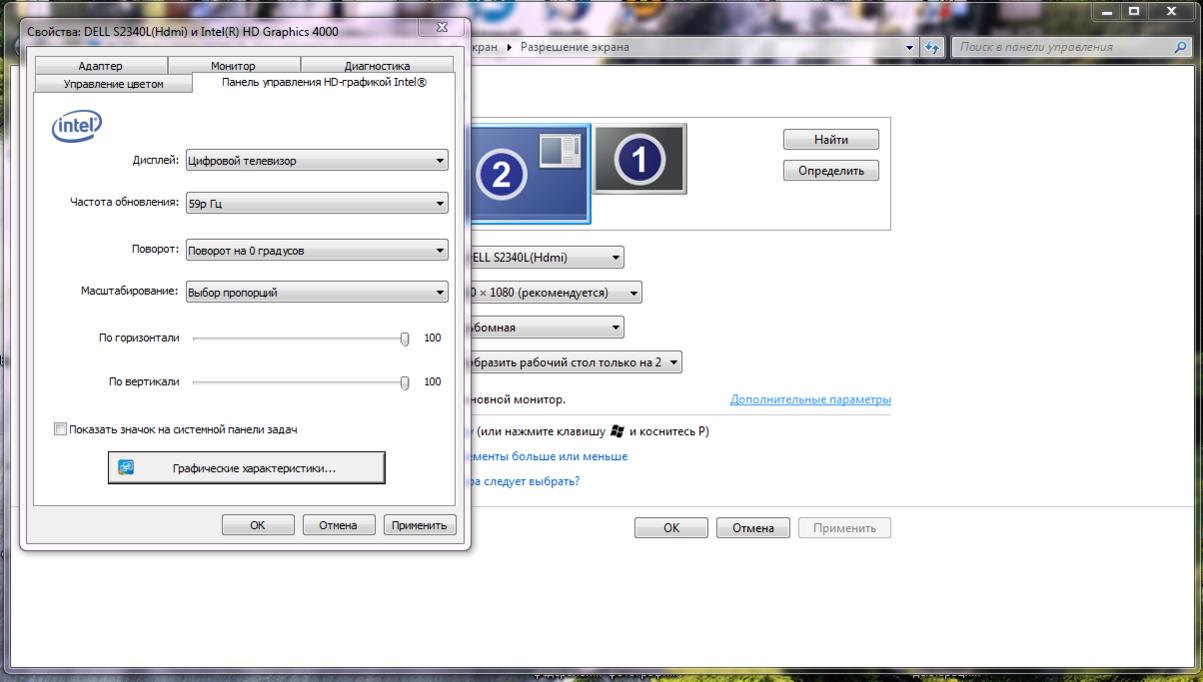Open the Управление цветом tab

(113, 84)
